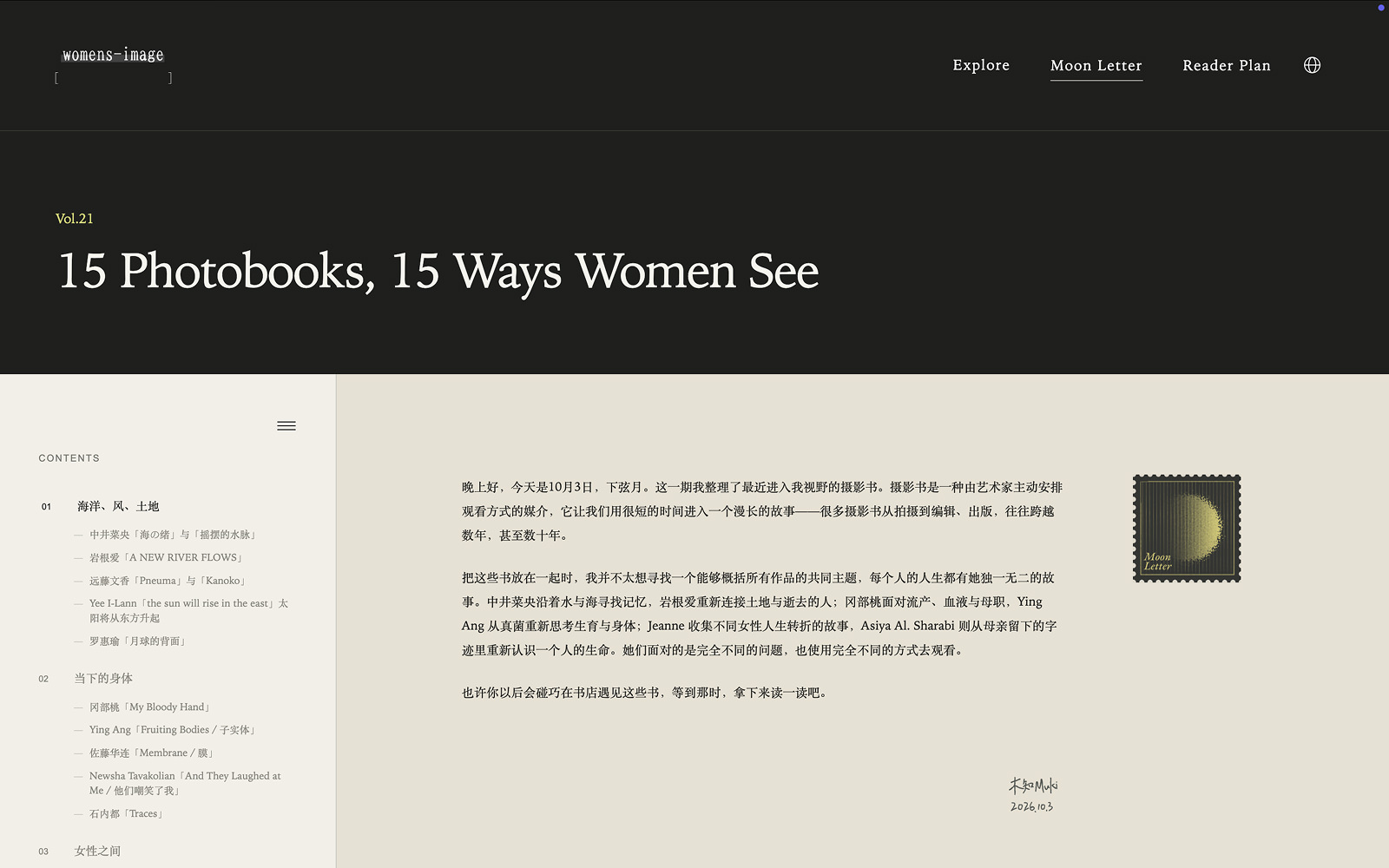Open 岩根爱 A NEW RIVER FLOWS entry
The height and width of the screenshot is (868, 1389).
pyautogui.click(x=167, y=557)
